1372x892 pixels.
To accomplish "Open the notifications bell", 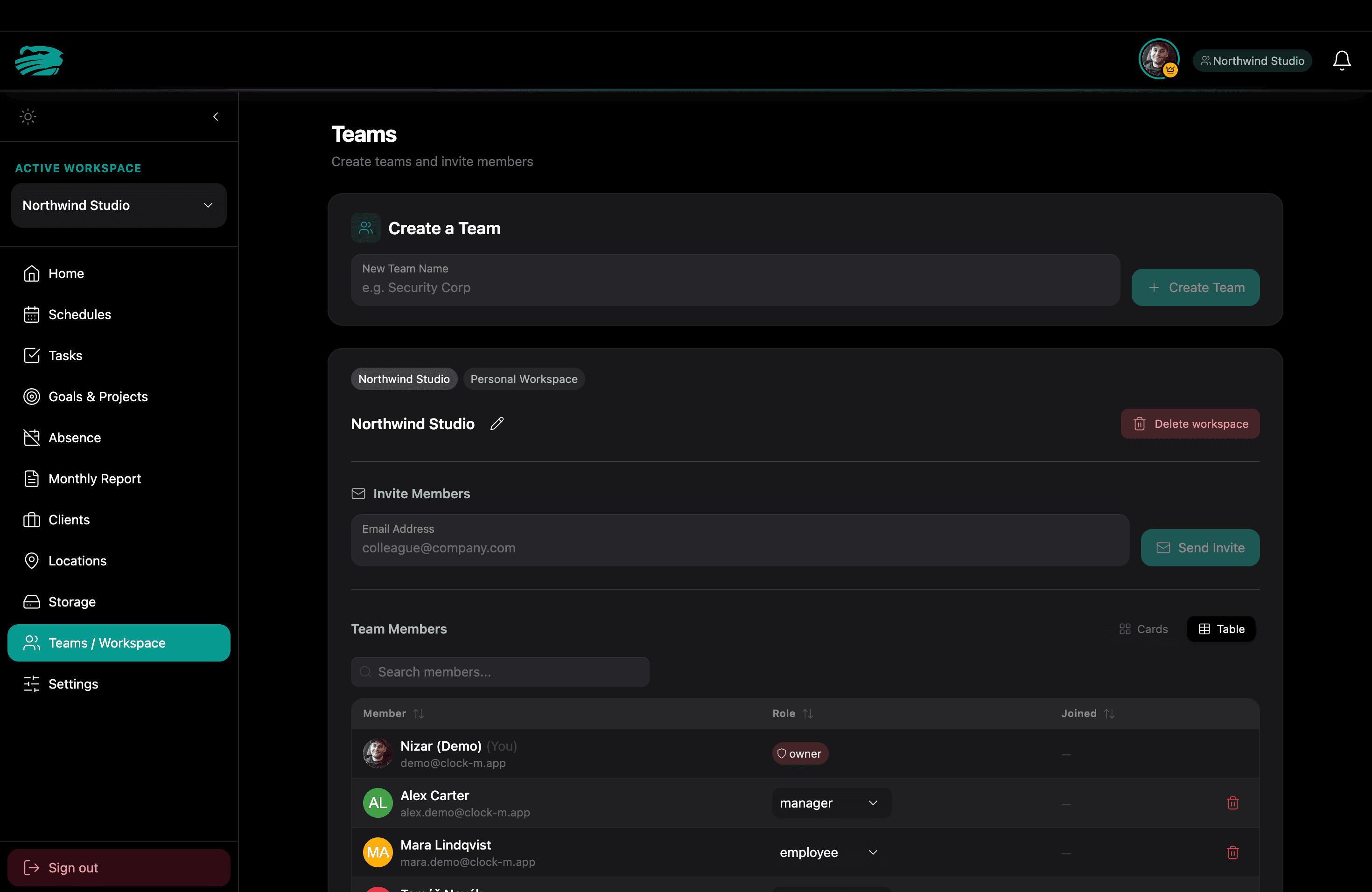I will pos(1342,61).
